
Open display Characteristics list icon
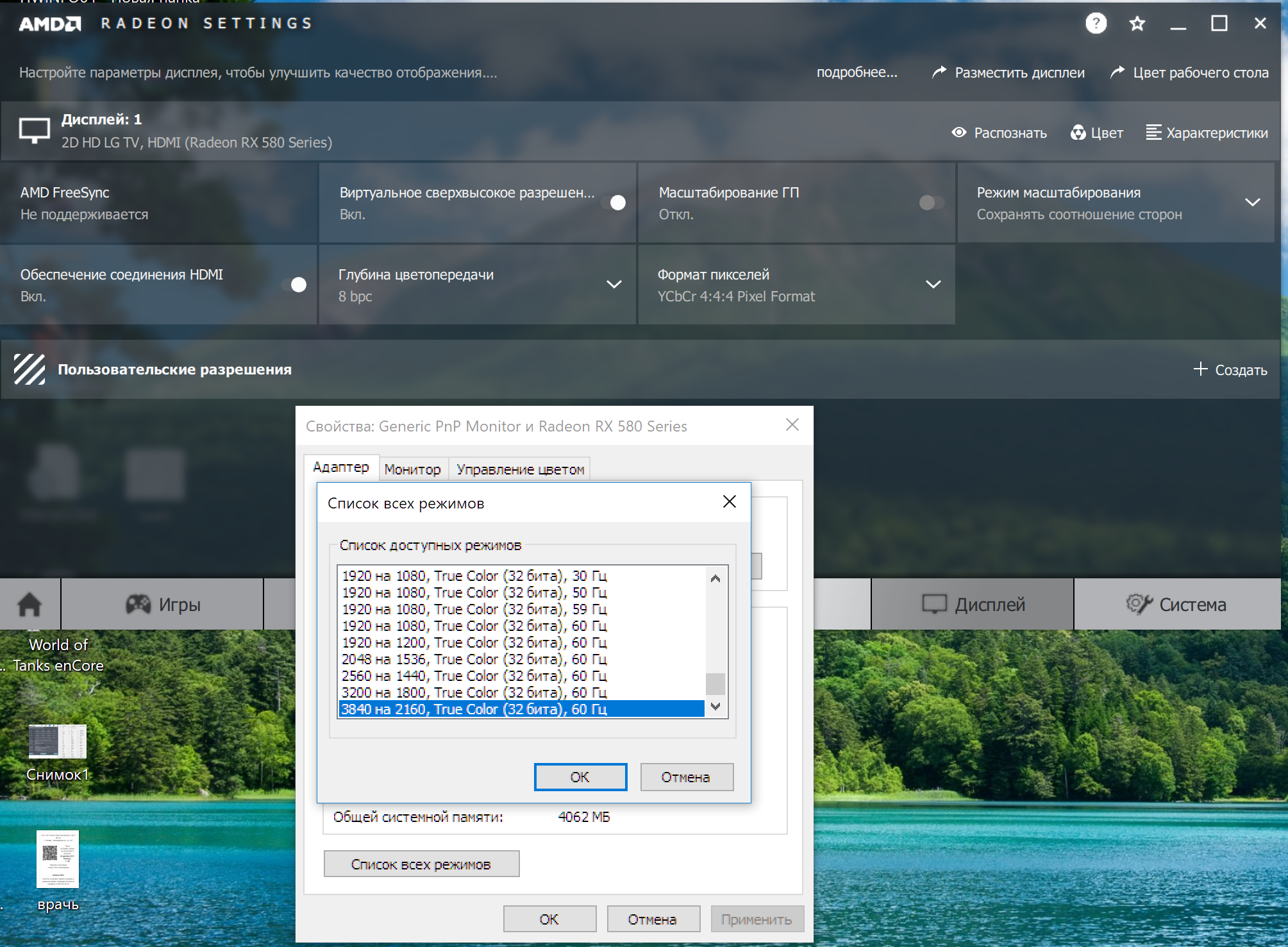pyautogui.click(x=1153, y=133)
